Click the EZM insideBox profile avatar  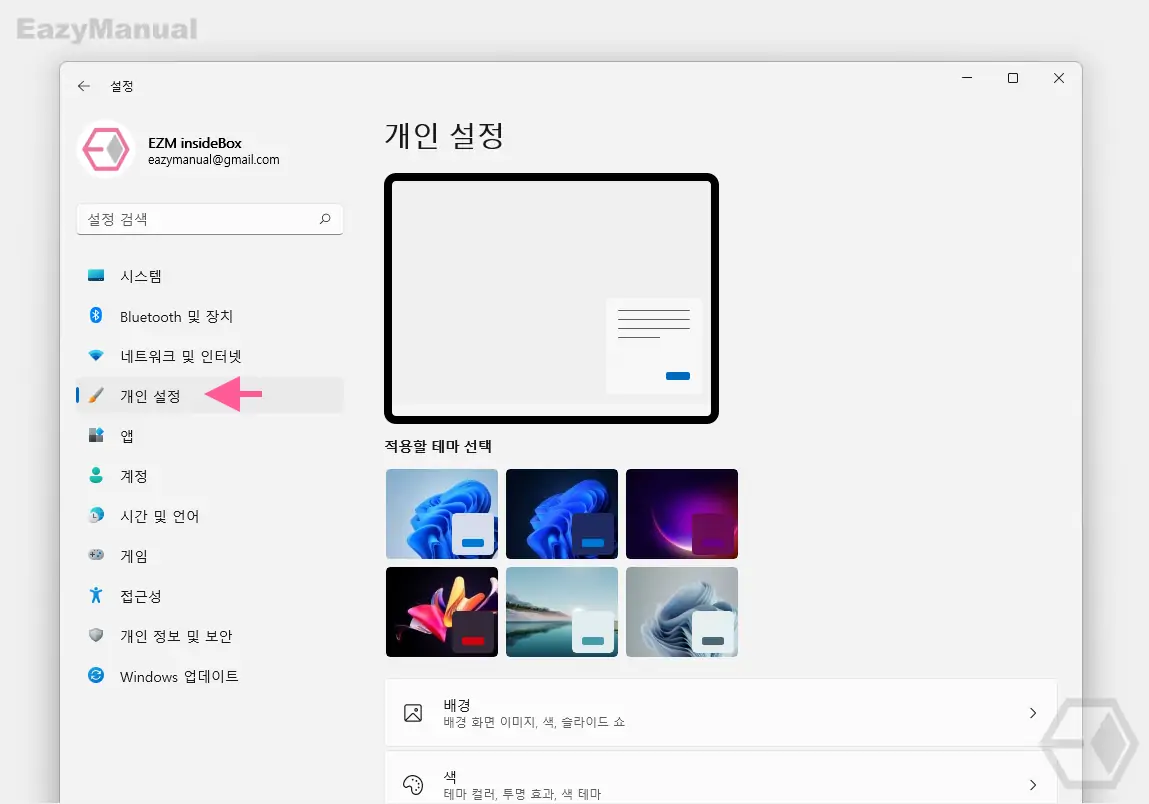click(x=106, y=150)
